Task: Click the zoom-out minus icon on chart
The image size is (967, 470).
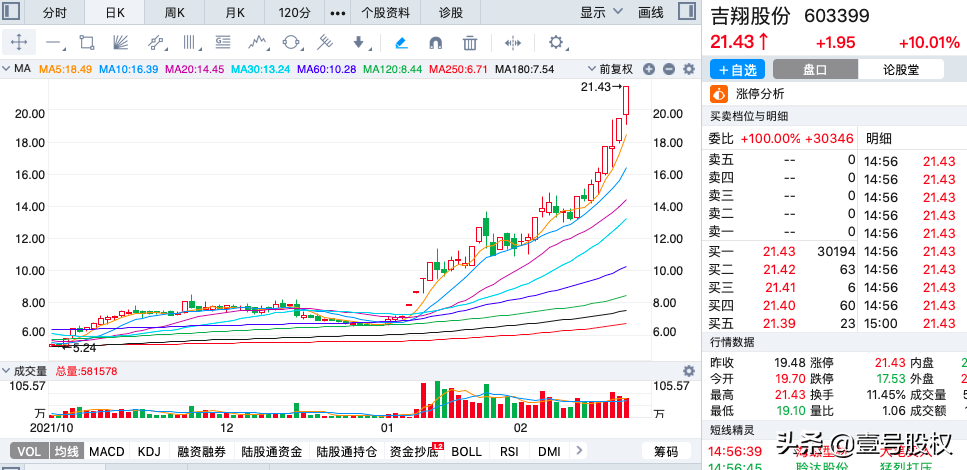Action: pos(668,69)
